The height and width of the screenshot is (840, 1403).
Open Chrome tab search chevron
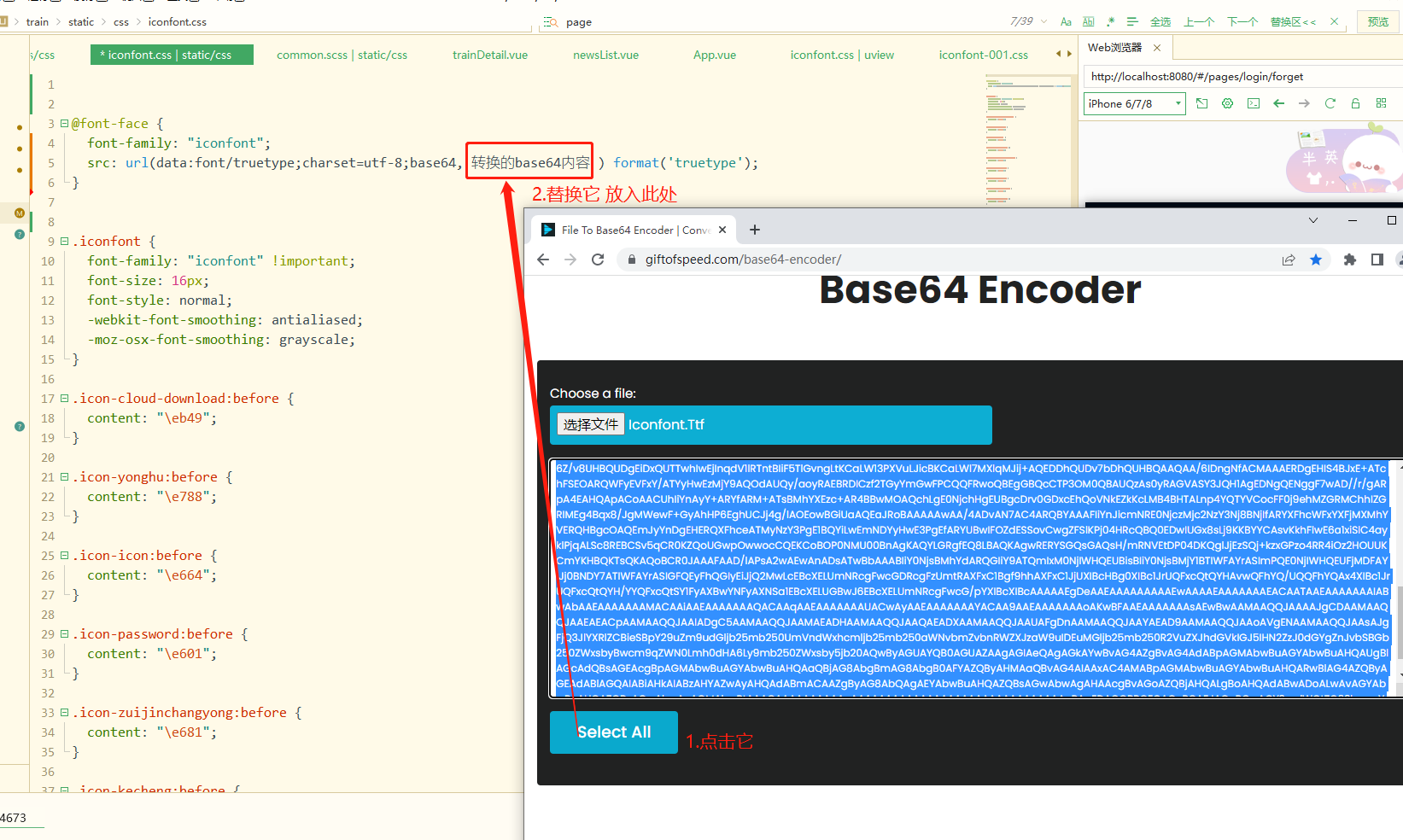click(x=1313, y=220)
